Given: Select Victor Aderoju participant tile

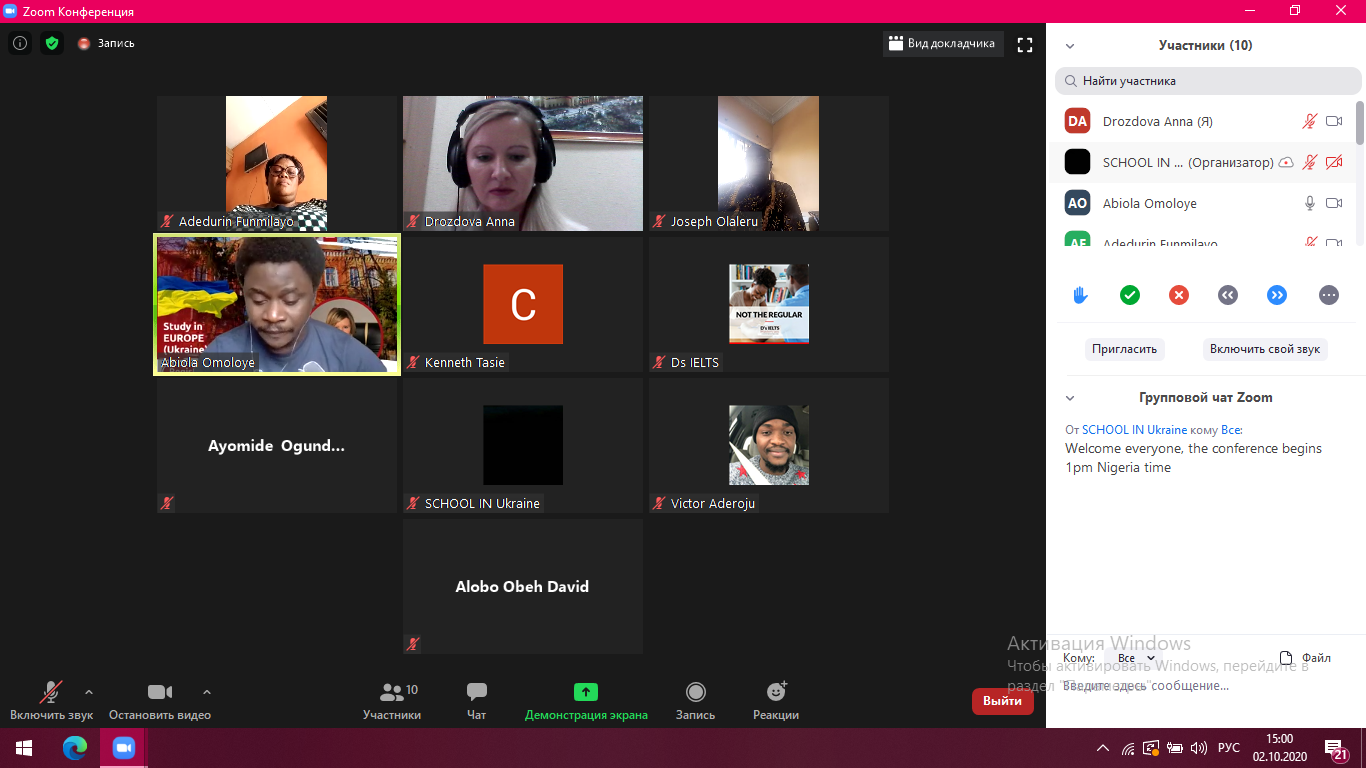Looking at the screenshot, I should 769,446.
